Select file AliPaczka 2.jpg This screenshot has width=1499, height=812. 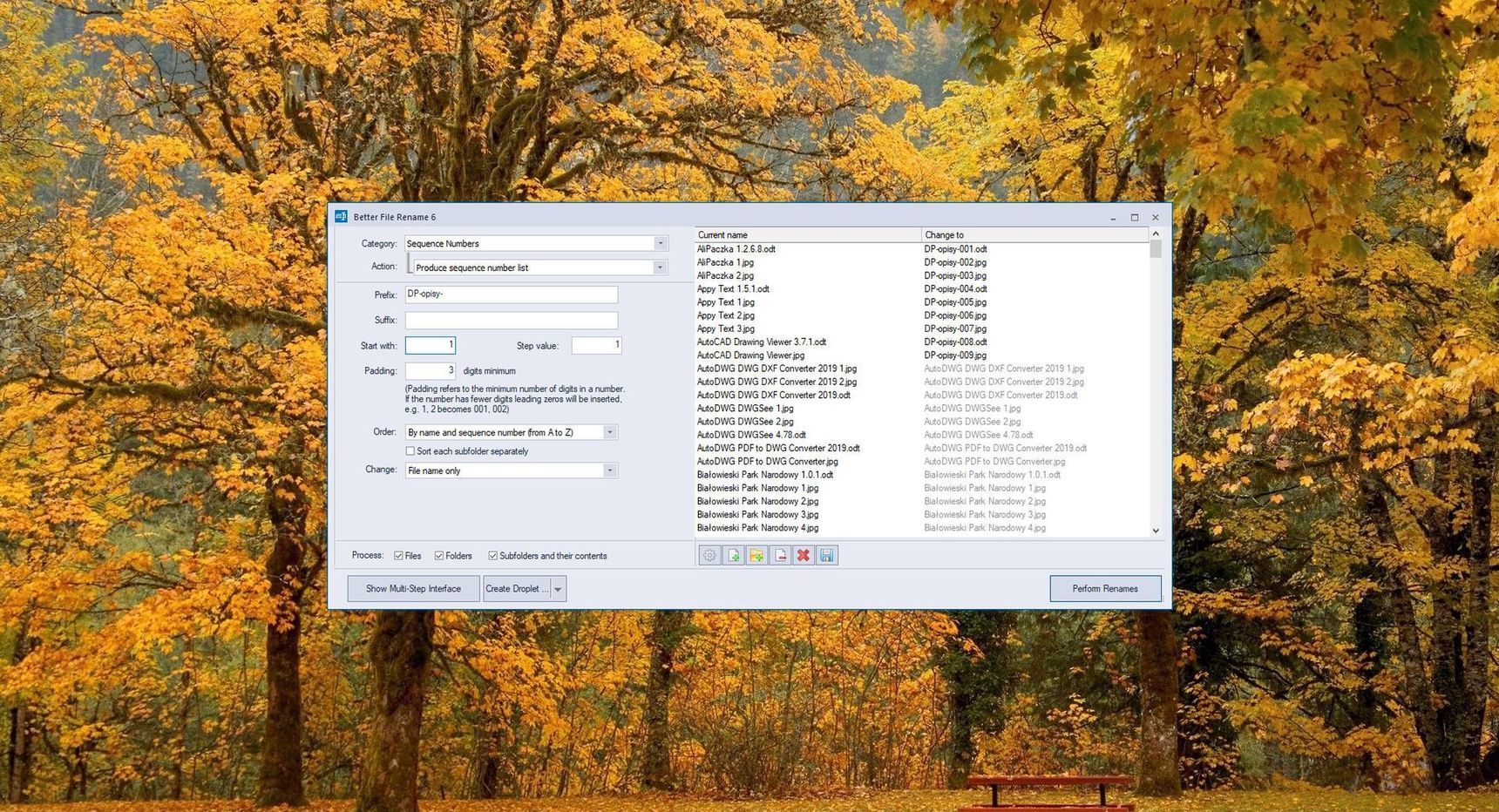(x=725, y=275)
